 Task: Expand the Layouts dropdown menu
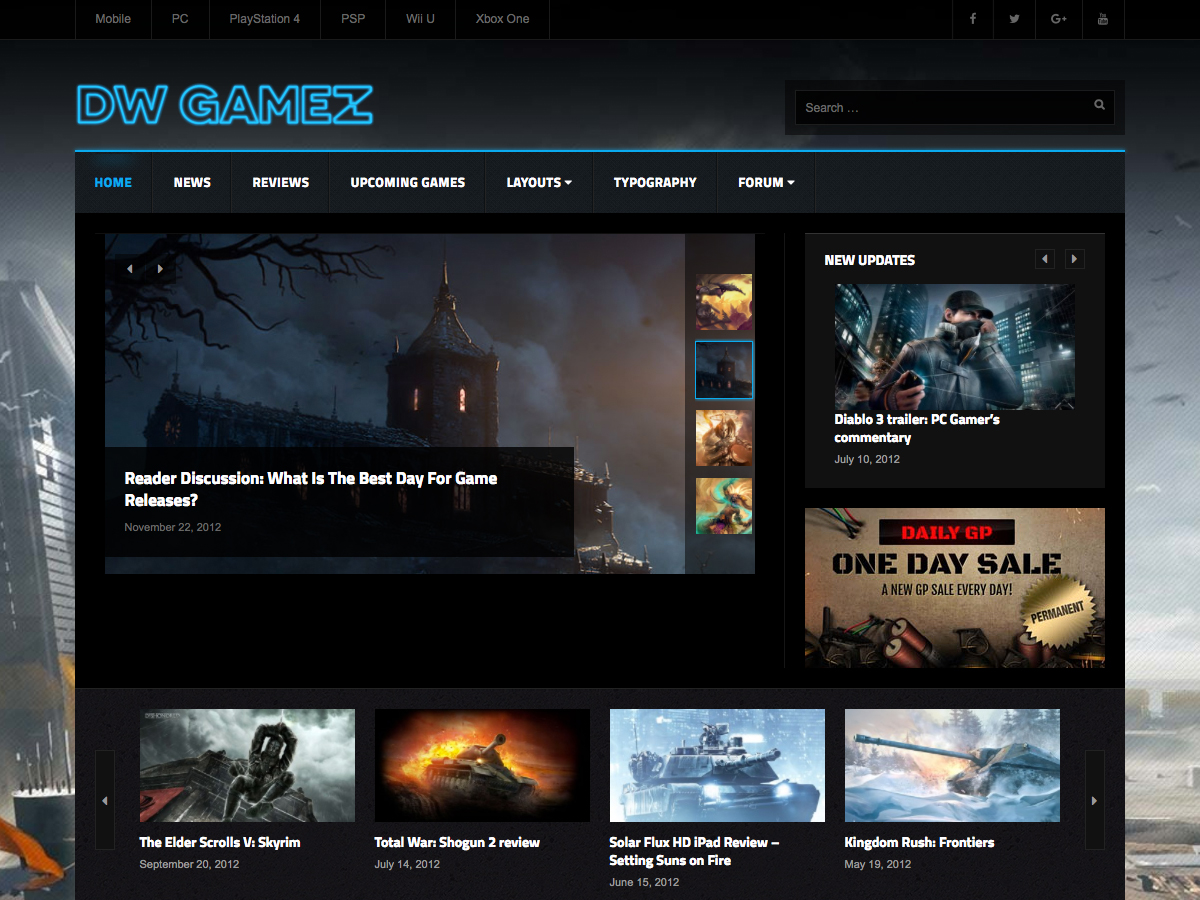pos(539,182)
